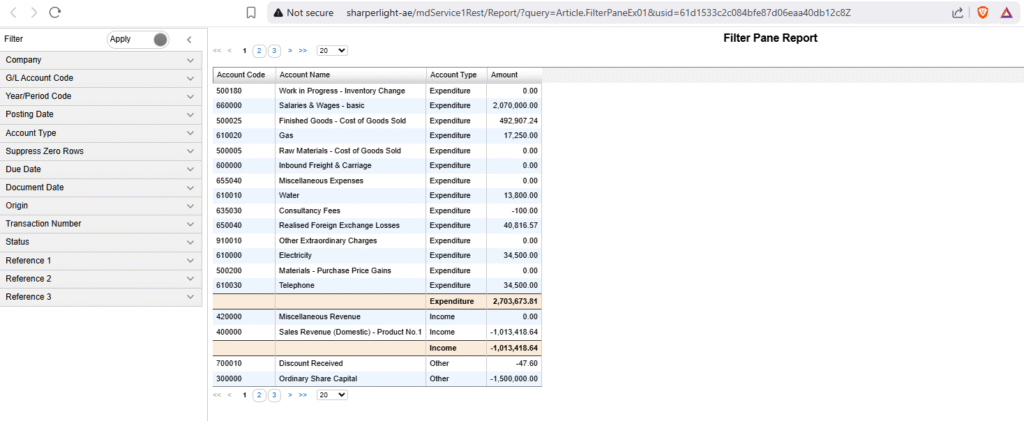Select amount -1,500,000.00 cell
Image resolution: width=1024 pixels, height=421 pixels.
coord(514,379)
